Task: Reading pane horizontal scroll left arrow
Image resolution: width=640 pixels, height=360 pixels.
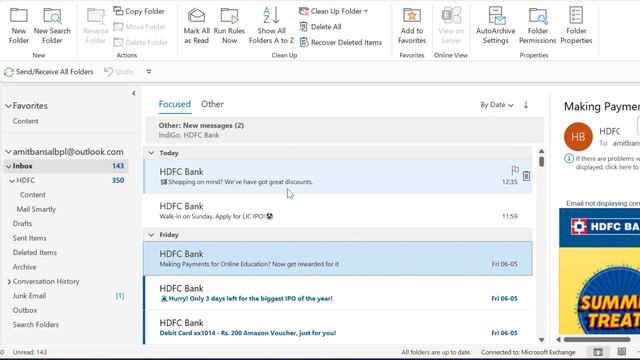Action: coord(558,339)
